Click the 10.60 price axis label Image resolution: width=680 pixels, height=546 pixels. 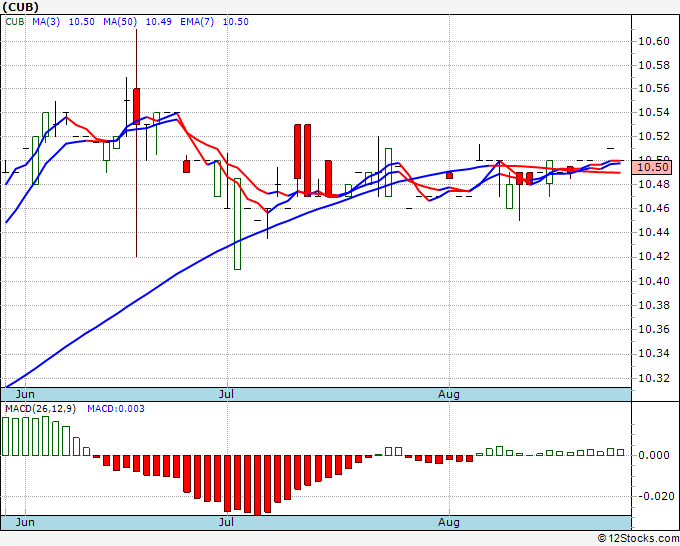point(654,42)
